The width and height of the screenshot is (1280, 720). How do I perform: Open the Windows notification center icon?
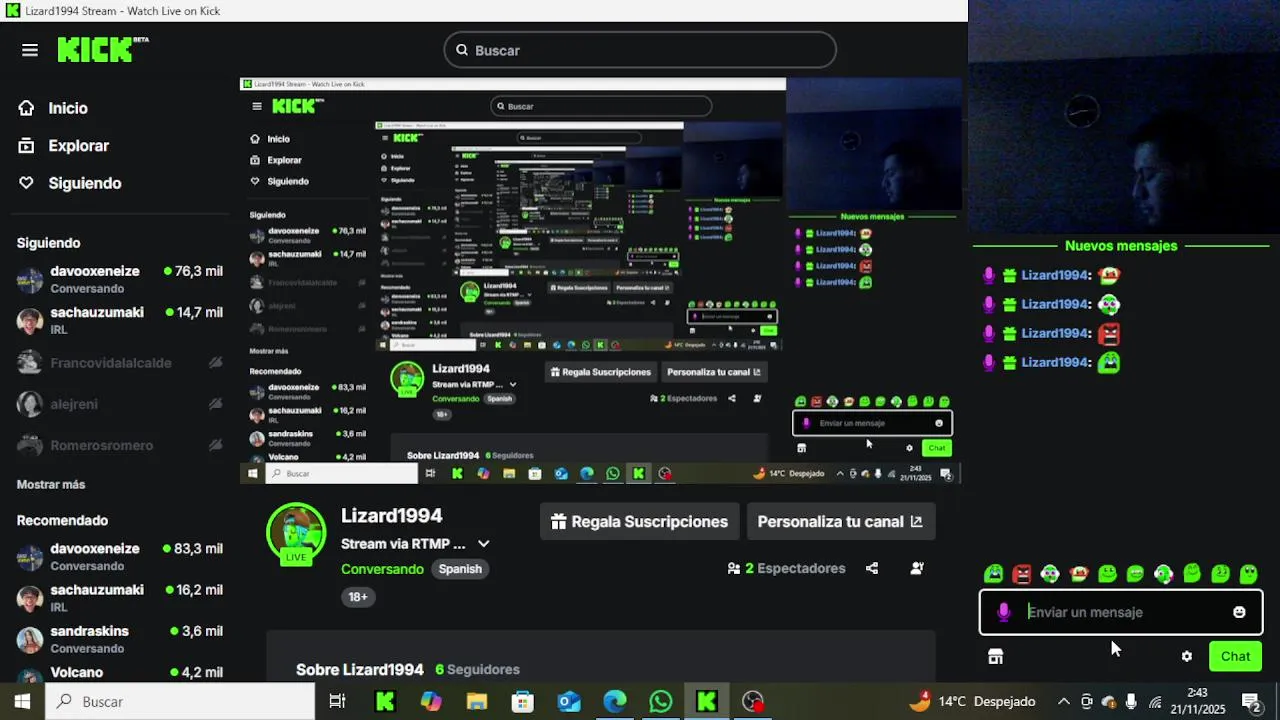click(1250, 702)
